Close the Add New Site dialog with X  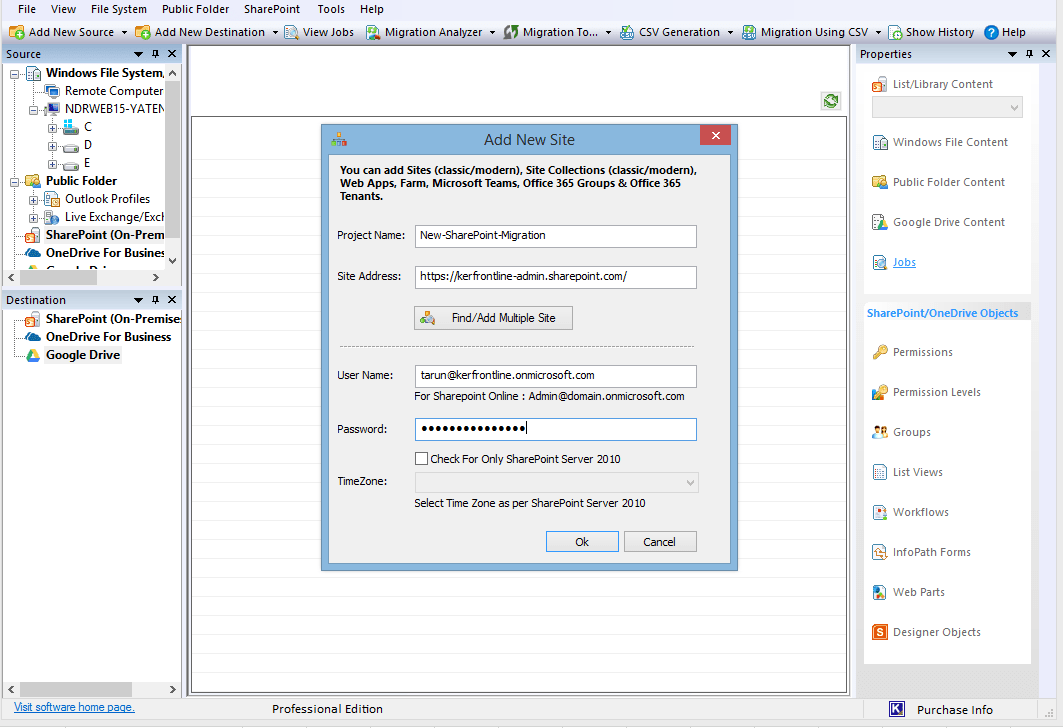pyautogui.click(x=715, y=136)
